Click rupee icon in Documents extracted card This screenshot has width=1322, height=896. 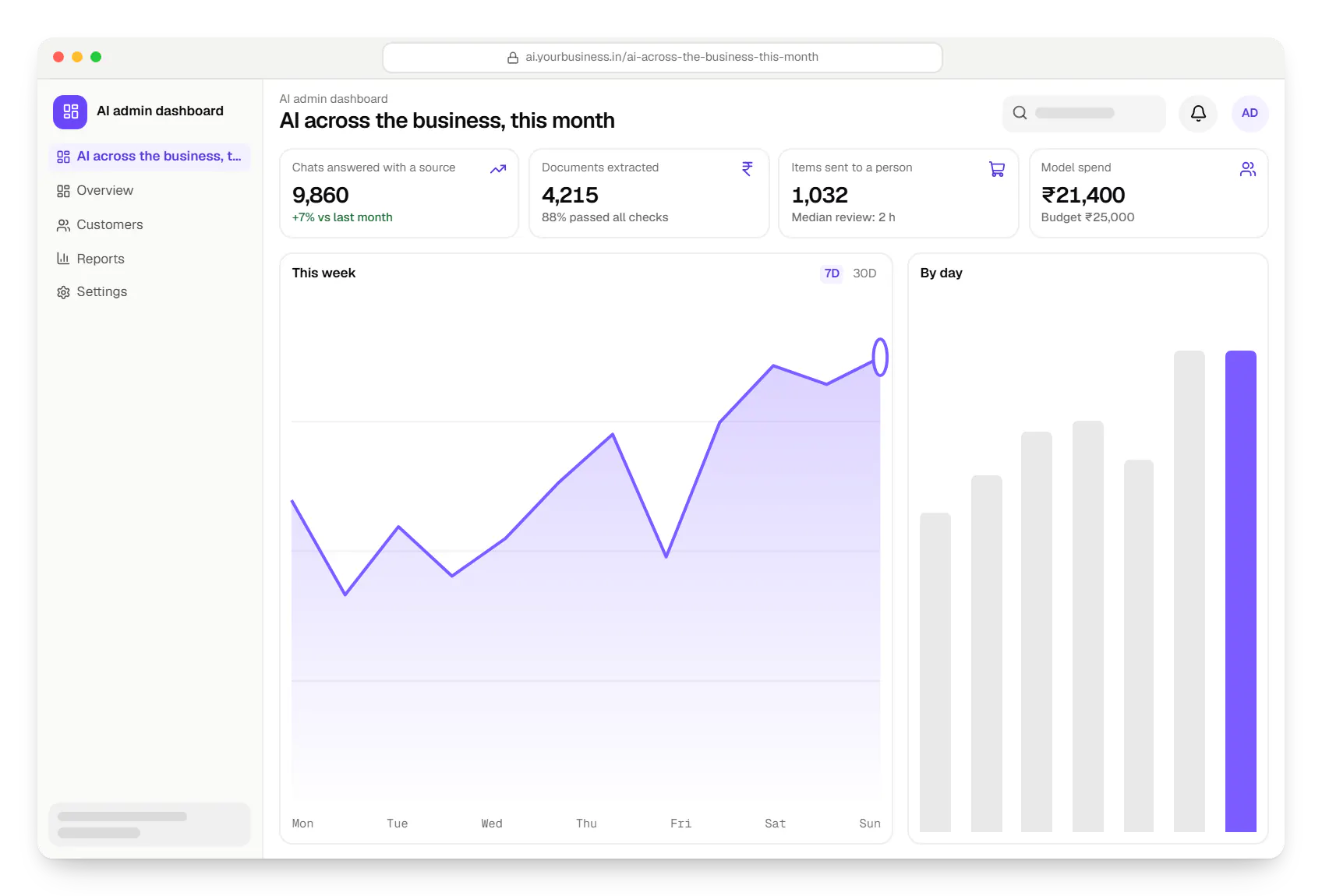click(748, 169)
